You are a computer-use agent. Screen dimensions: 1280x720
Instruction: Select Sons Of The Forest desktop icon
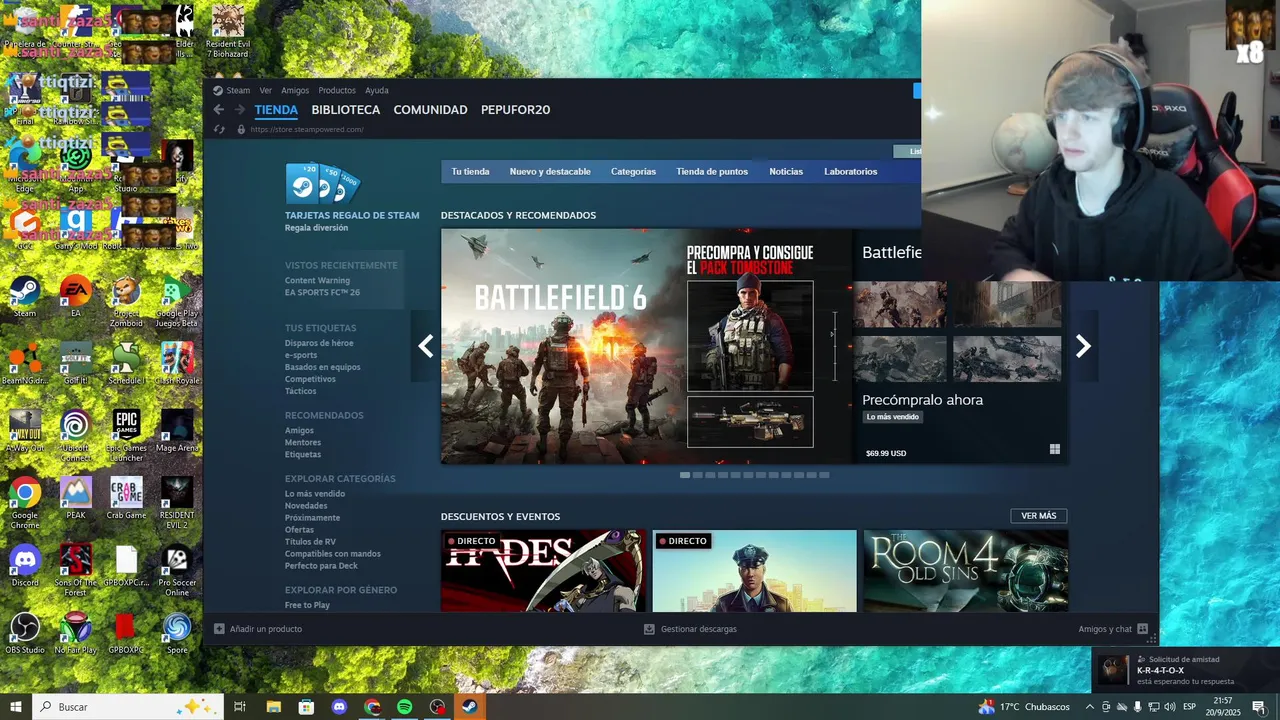click(75, 570)
